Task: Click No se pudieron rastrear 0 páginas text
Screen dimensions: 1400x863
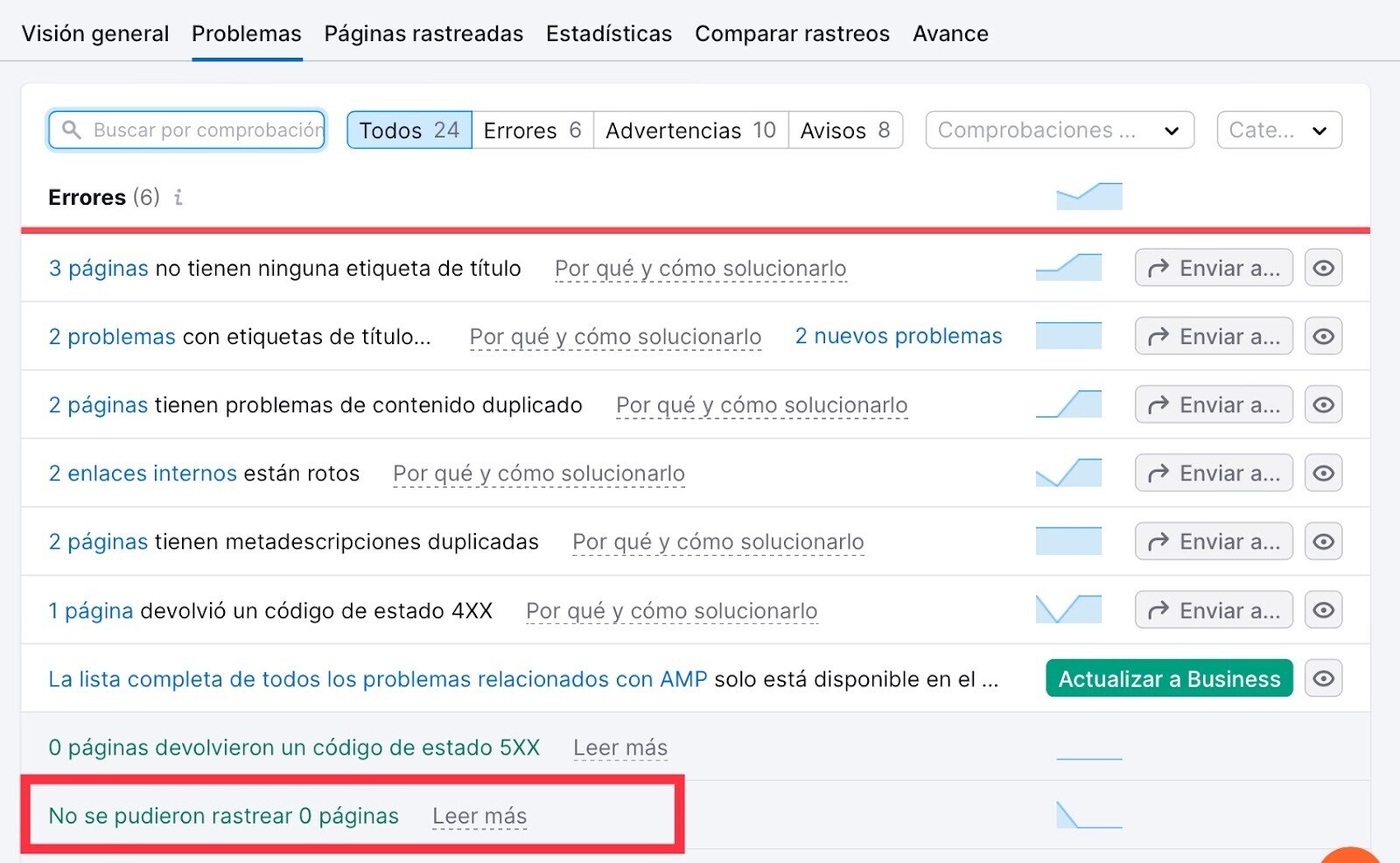Action: (x=223, y=816)
